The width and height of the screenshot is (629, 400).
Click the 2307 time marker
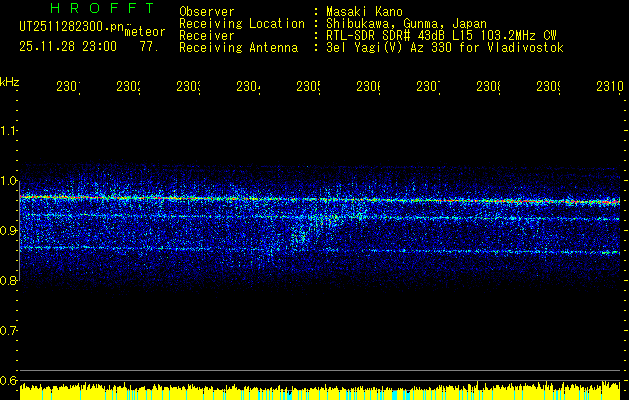pyautogui.click(x=428, y=87)
